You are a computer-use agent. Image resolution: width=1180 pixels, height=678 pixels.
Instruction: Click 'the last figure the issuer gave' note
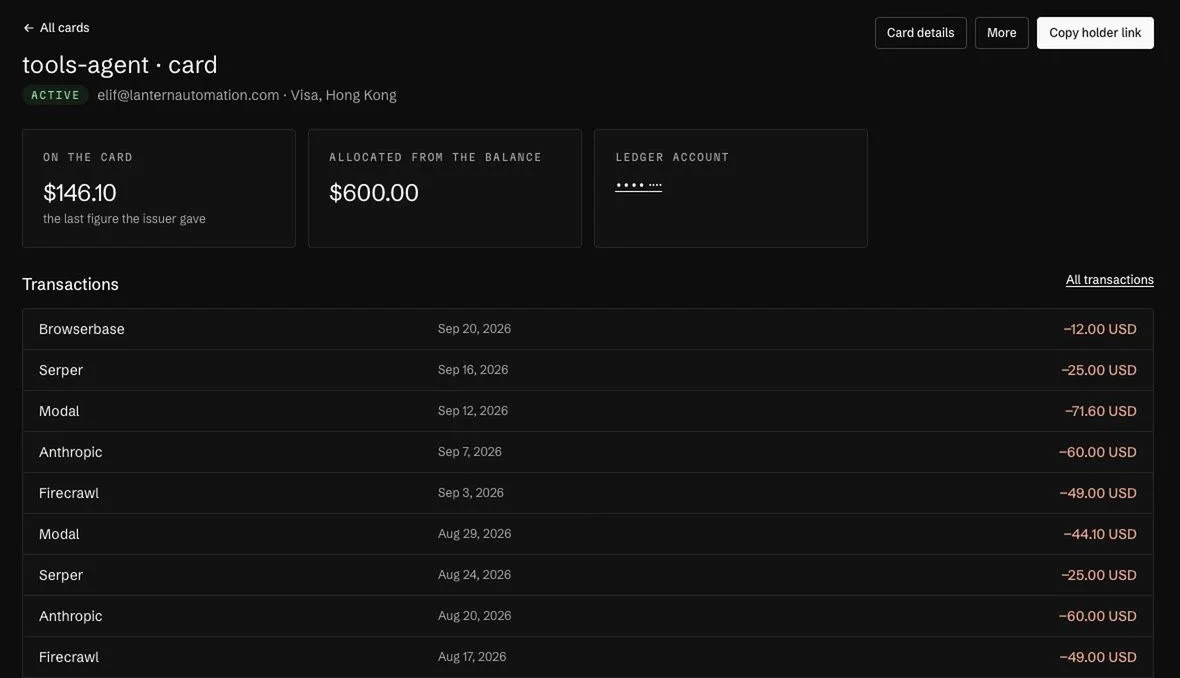(124, 219)
